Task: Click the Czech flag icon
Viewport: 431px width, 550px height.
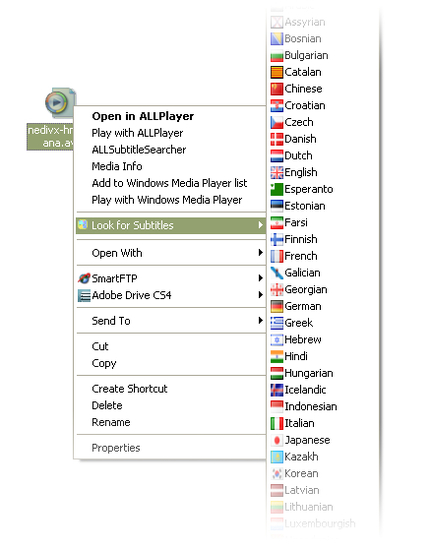Action: (x=277, y=122)
